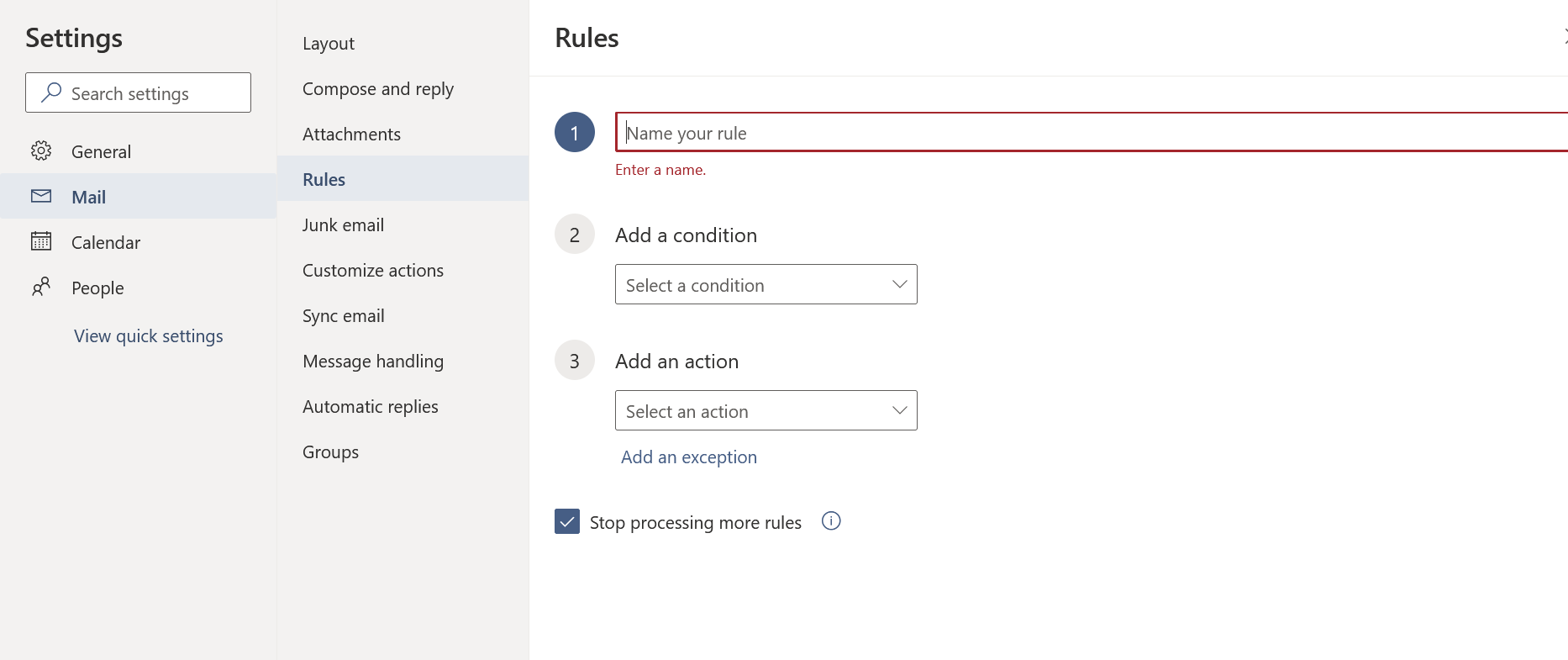
Task: Focus the Name your rule field
Action: point(1092,133)
